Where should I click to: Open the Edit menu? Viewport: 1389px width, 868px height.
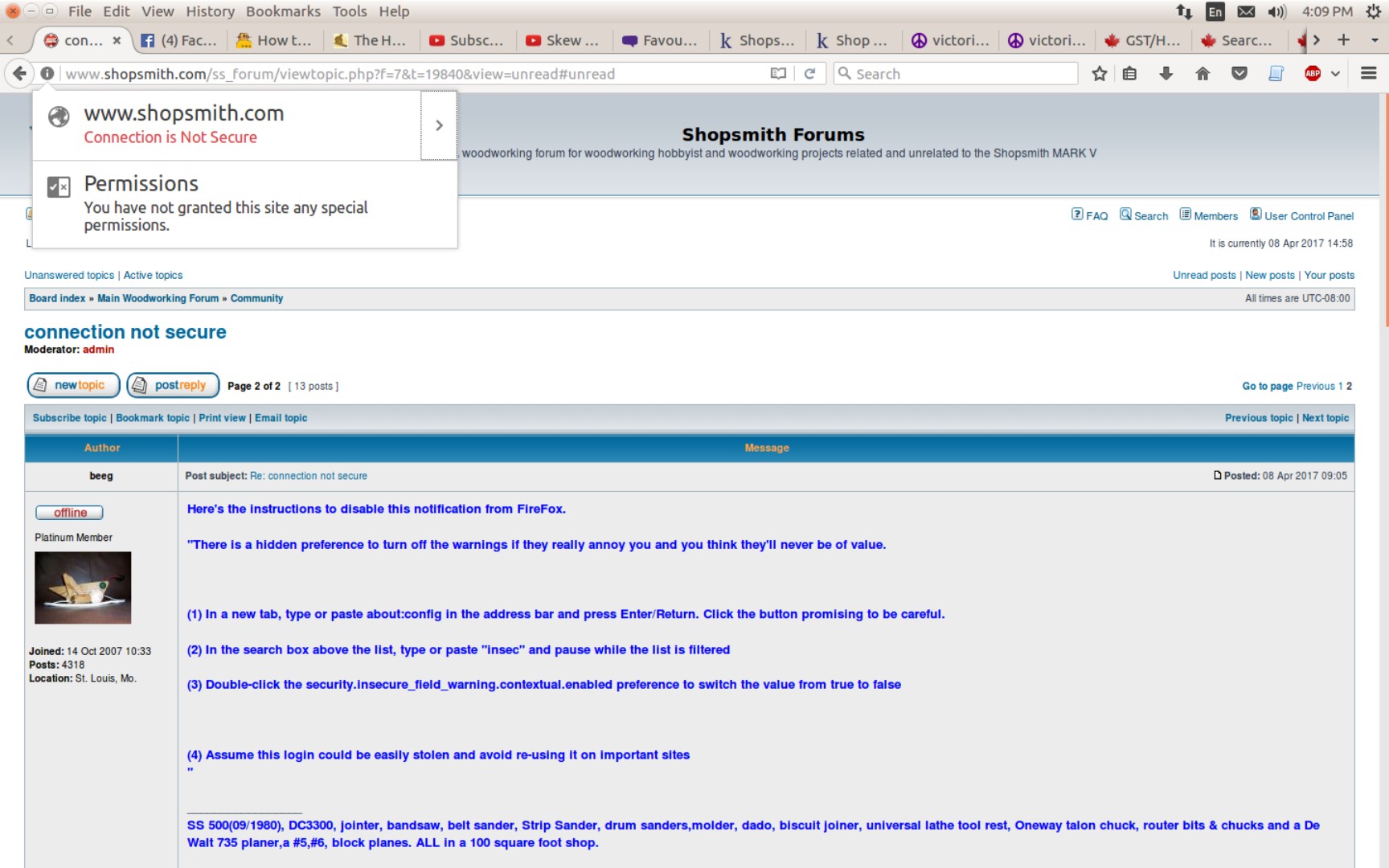pos(116,11)
